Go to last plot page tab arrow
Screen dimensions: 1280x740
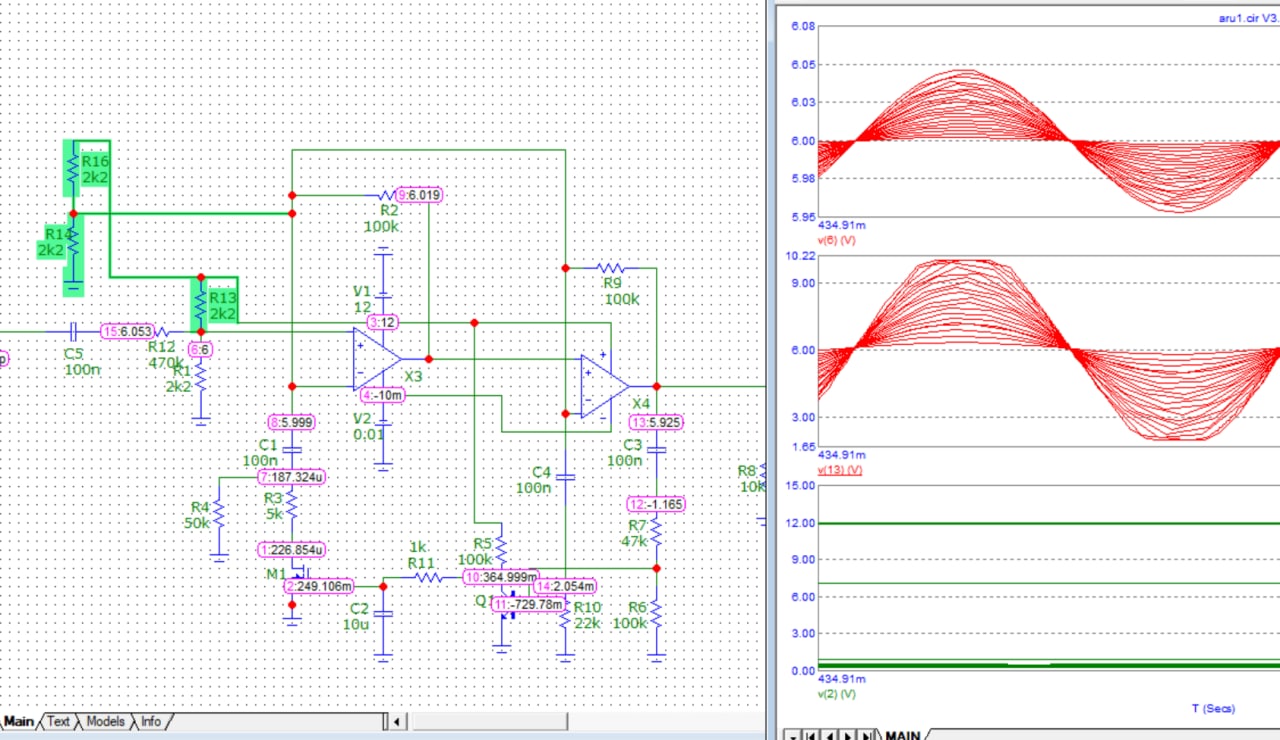[865, 736]
